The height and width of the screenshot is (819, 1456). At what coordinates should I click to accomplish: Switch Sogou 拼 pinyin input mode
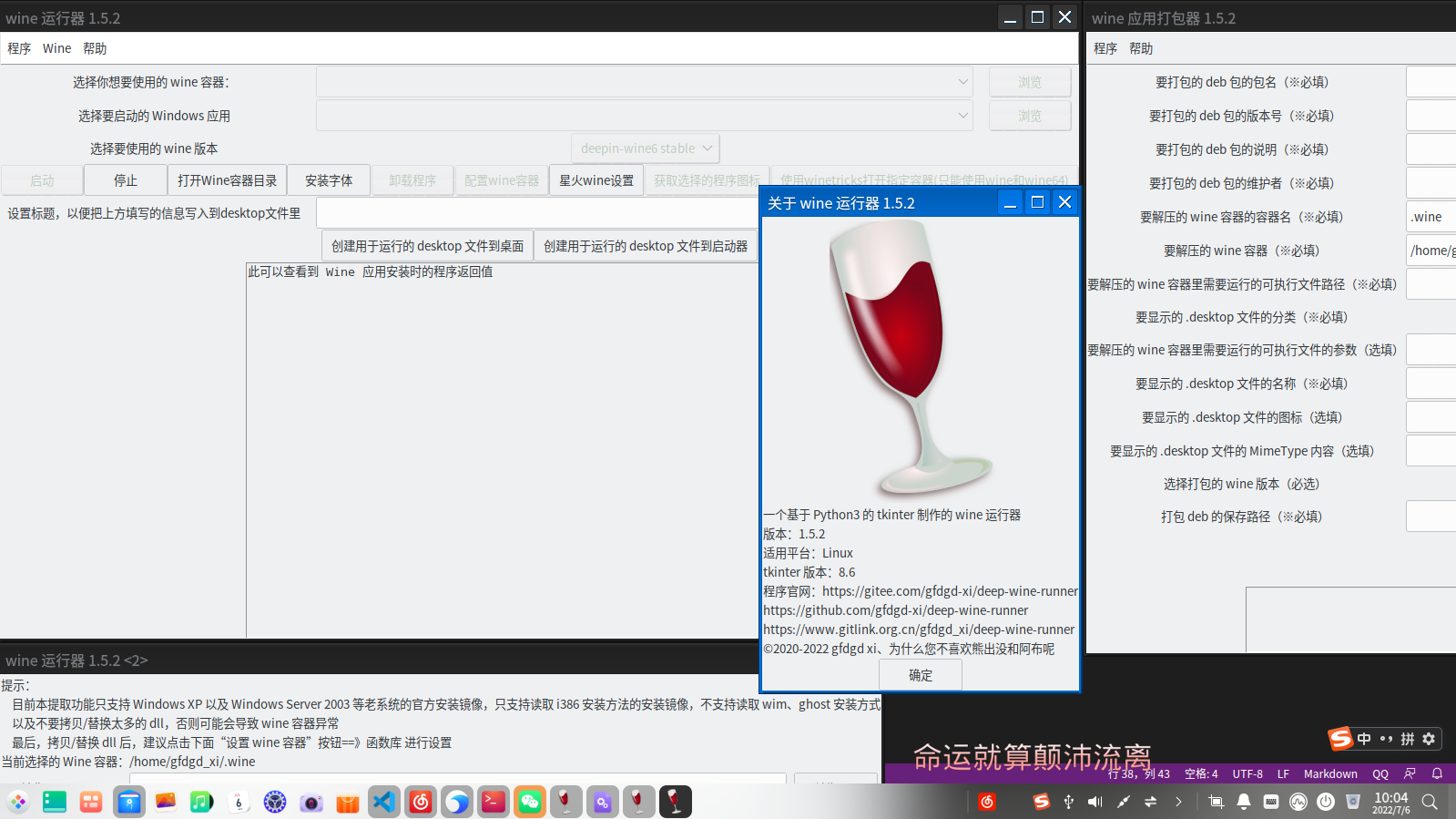click(x=1408, y=739)
